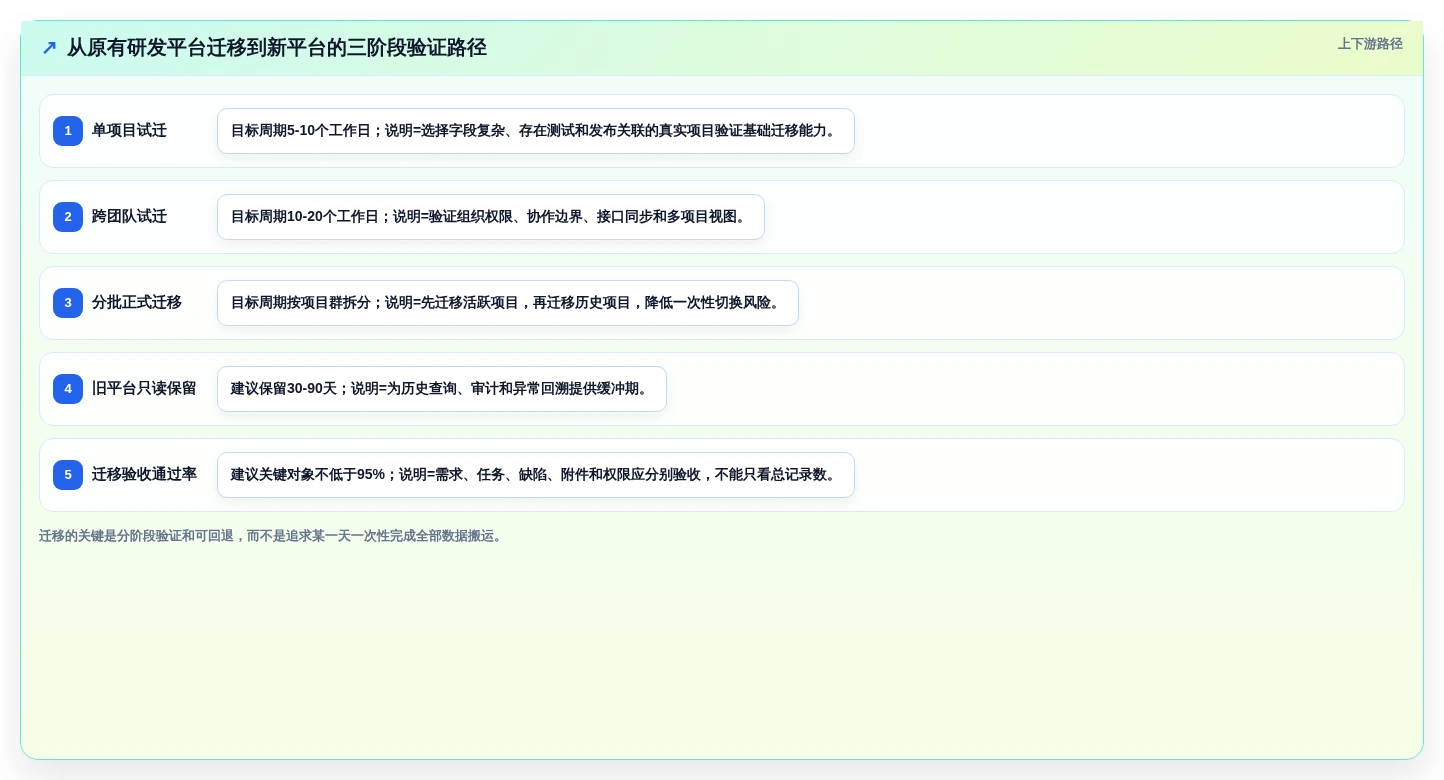Click the arrow icon beside the title

click(x=49, y=48)
